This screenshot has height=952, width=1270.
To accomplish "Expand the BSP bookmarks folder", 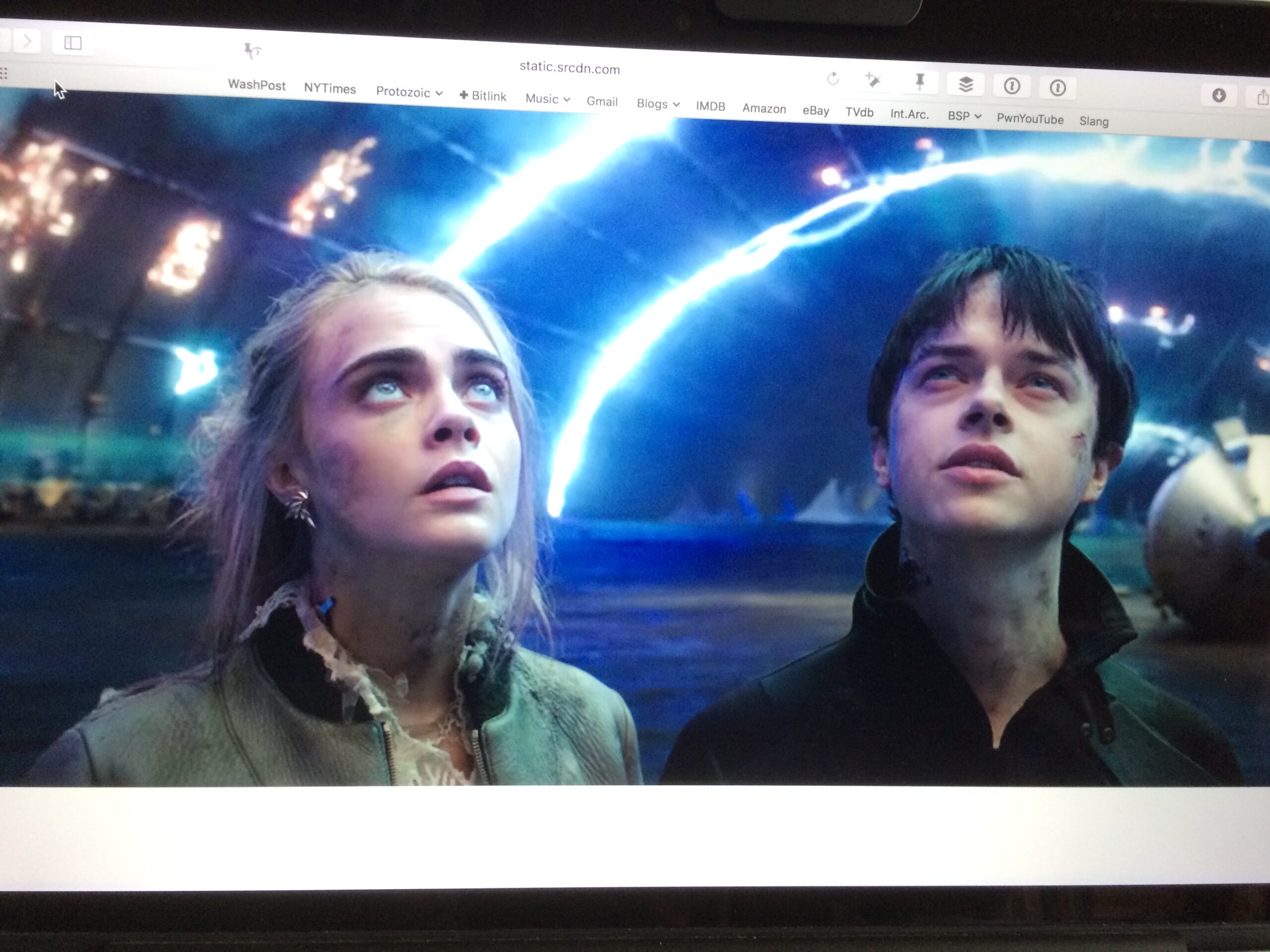I will (964, 116).
